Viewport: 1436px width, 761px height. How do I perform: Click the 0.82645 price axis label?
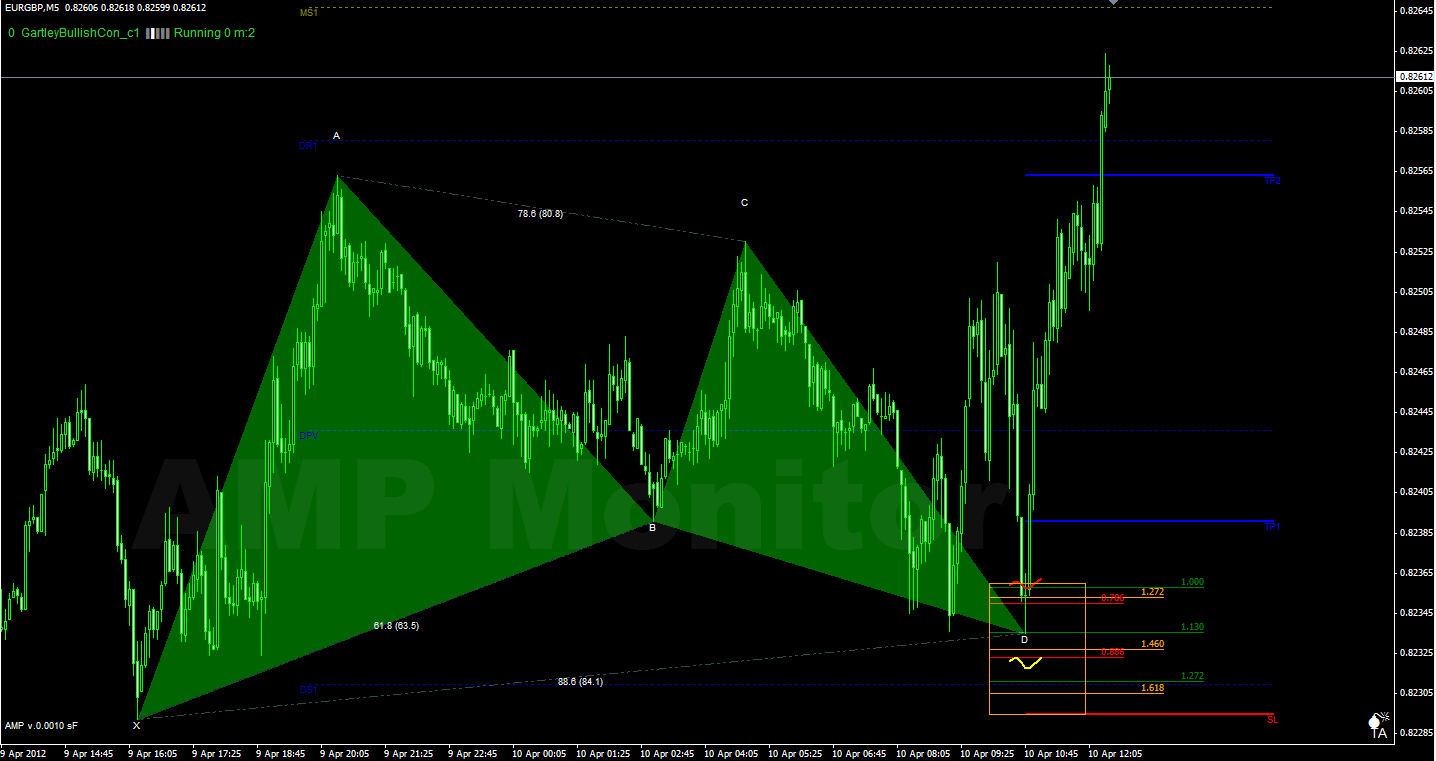pyautogui.click(x=1416, y=10)
